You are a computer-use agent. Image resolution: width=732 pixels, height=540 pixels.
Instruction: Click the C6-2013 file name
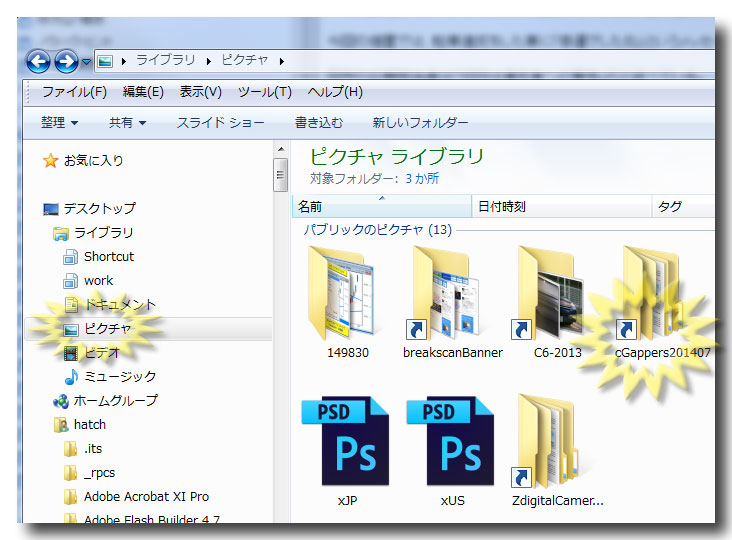558,353
